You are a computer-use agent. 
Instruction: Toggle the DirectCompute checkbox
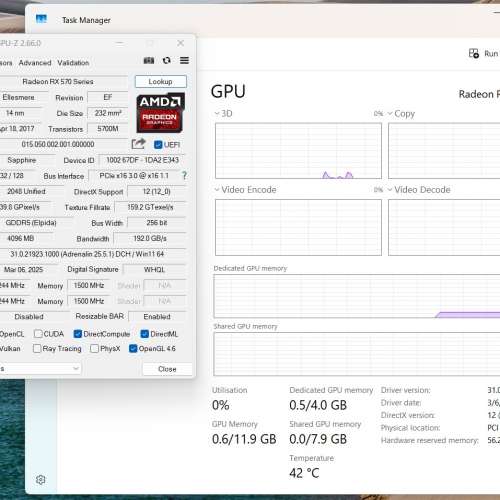pyautogui.click(x=78, y=334)
